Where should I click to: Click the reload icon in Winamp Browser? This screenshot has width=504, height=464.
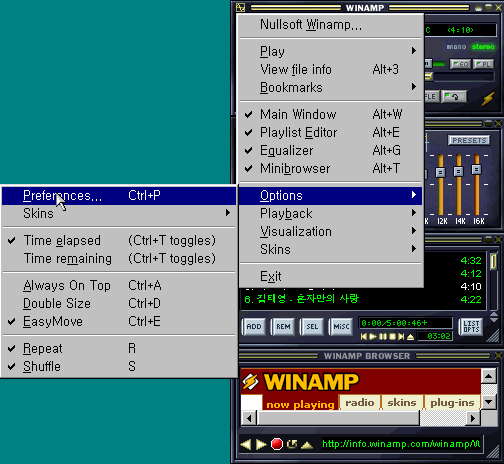pyautogui.click(x=292, y=444)
